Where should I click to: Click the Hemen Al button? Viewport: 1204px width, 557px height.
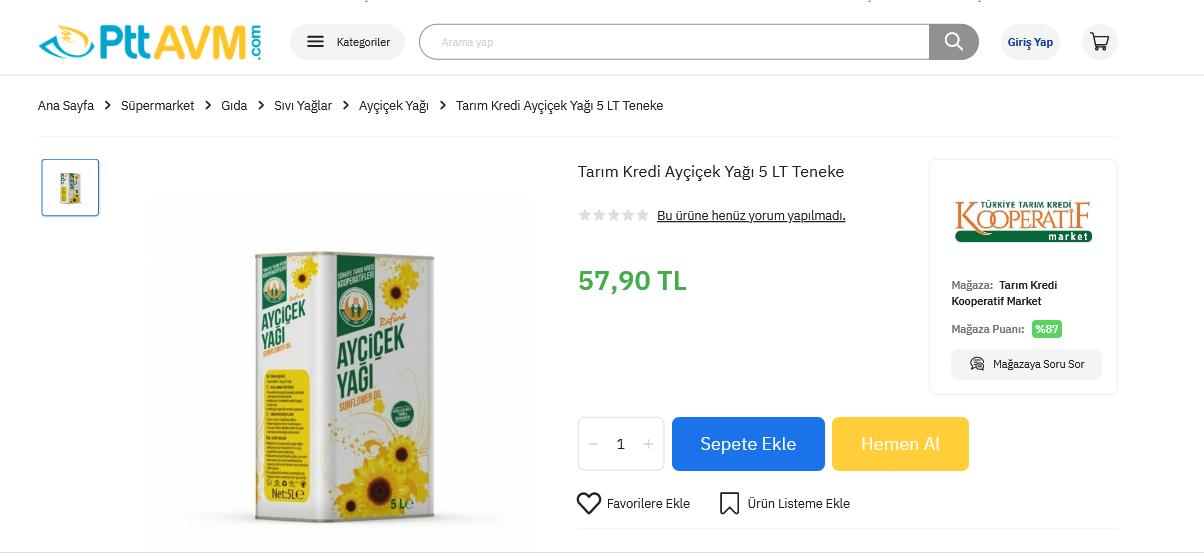900,444
